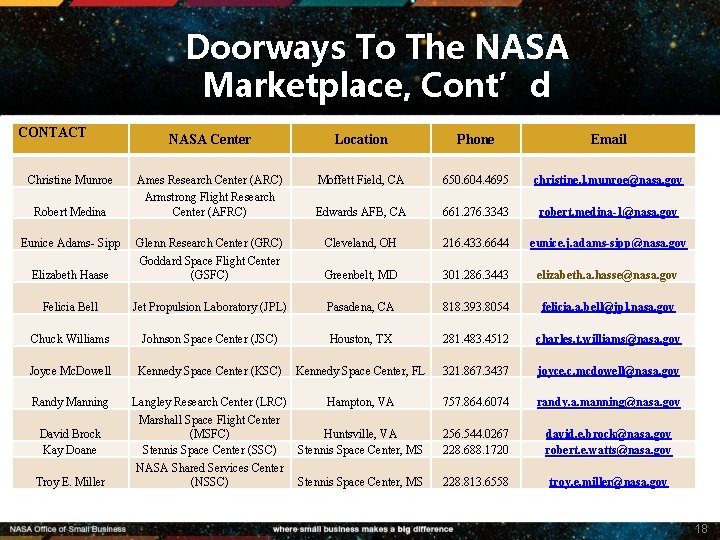Click the Kennedy Space Center, FL location

361,371
